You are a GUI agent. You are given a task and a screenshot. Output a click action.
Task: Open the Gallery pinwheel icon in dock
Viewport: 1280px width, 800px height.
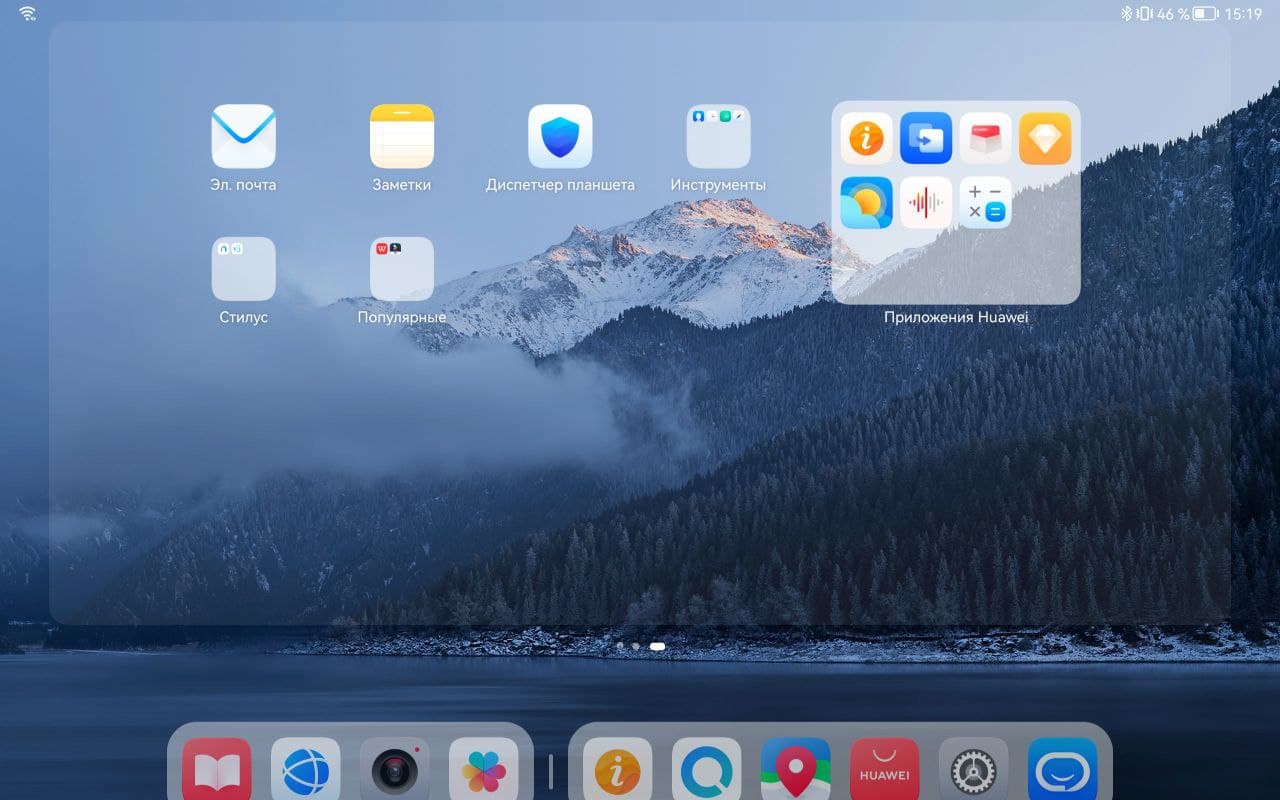coord(484,771)
